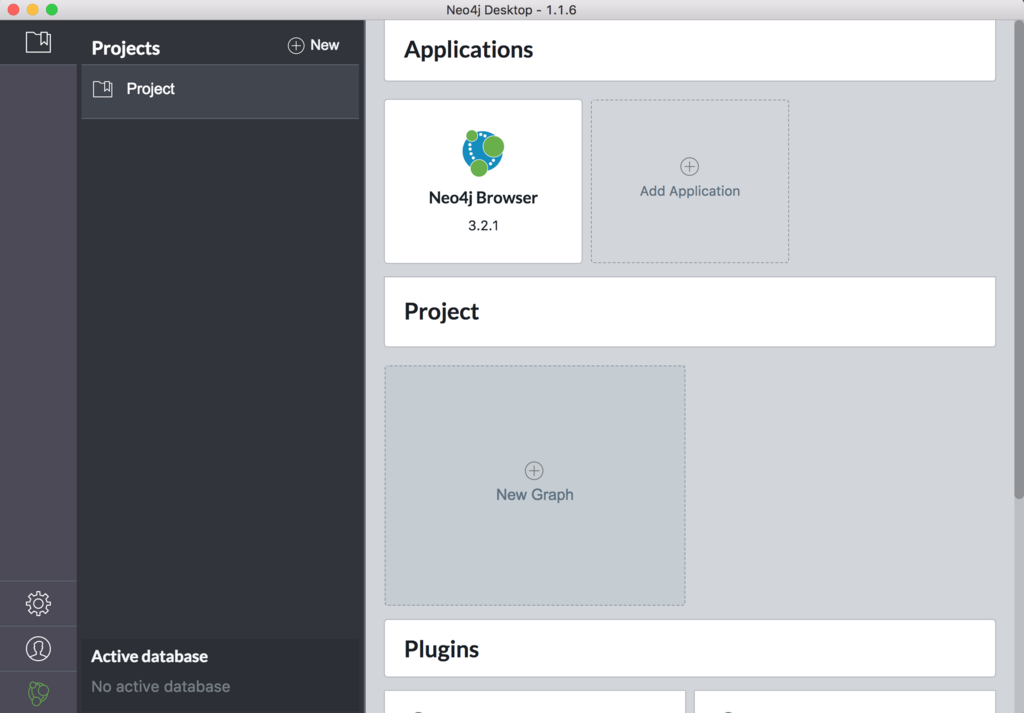Image resolution: width=1024 pixels, height=713 pixels.
Task: Select the Project entry in Projects list
Action: coord(220,91)
